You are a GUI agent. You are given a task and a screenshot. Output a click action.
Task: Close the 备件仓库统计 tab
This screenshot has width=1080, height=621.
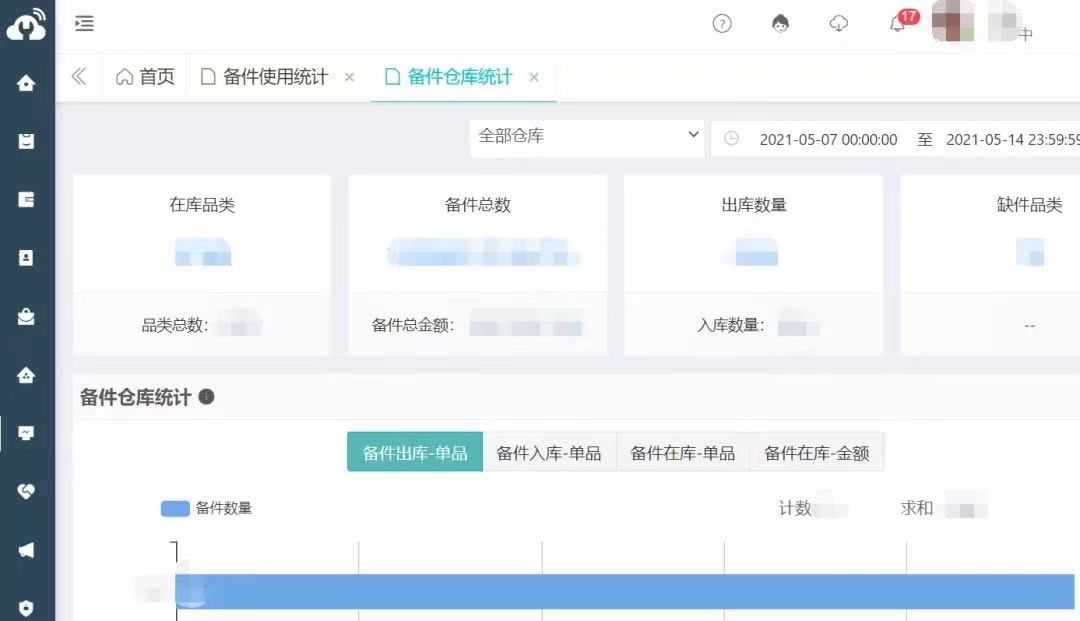[x=534, y=78]
